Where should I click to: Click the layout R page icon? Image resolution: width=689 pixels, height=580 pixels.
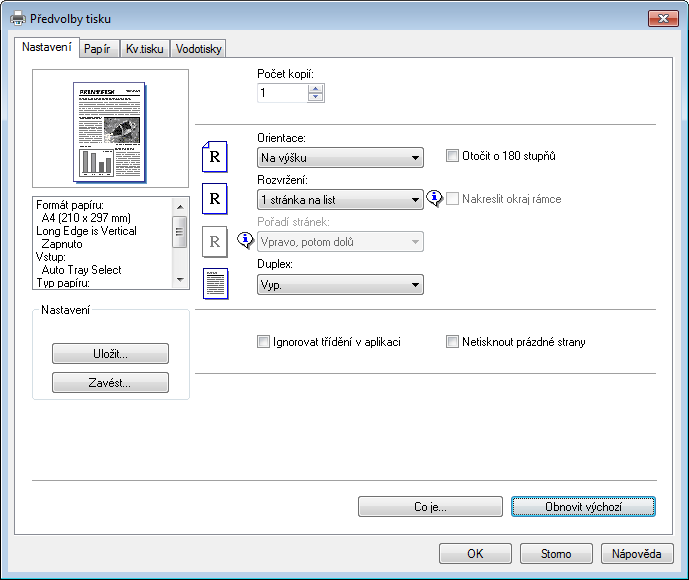pos(214,199)
